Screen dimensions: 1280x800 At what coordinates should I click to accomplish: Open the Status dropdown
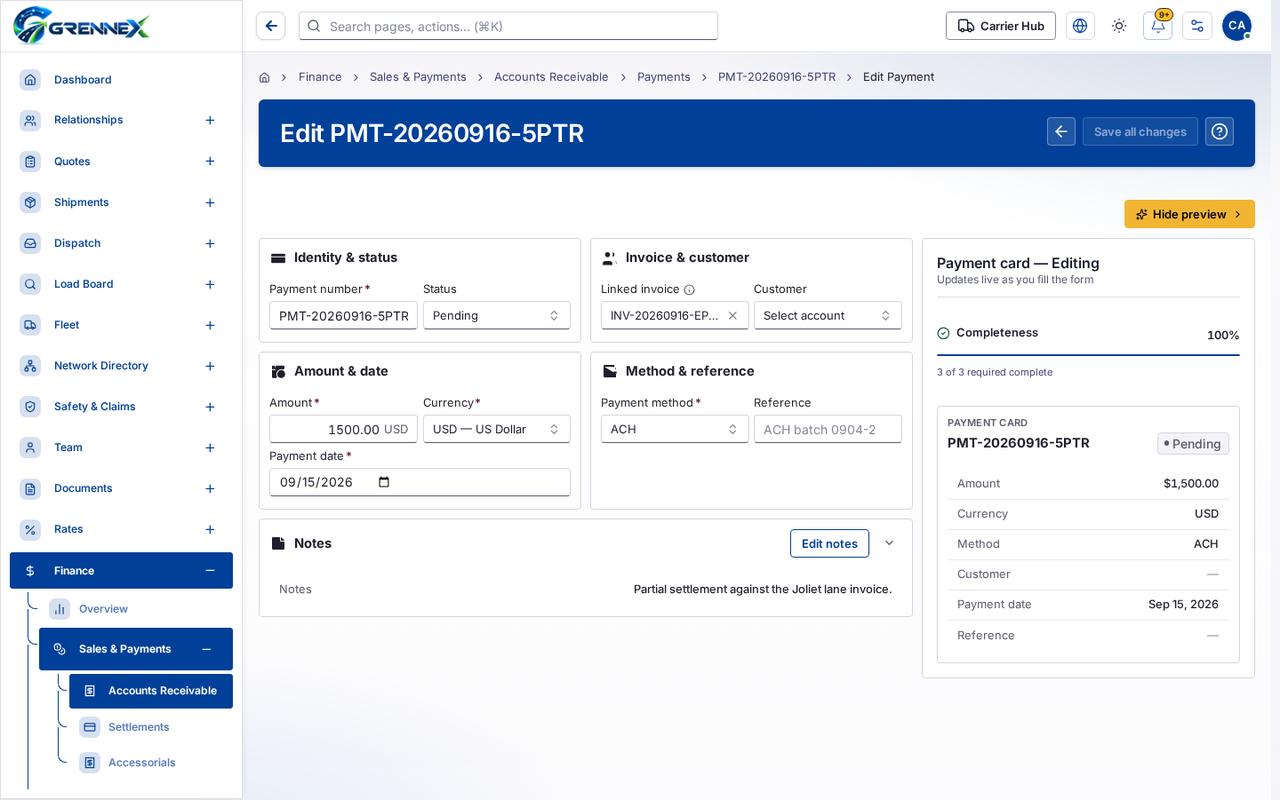point(496,316)
